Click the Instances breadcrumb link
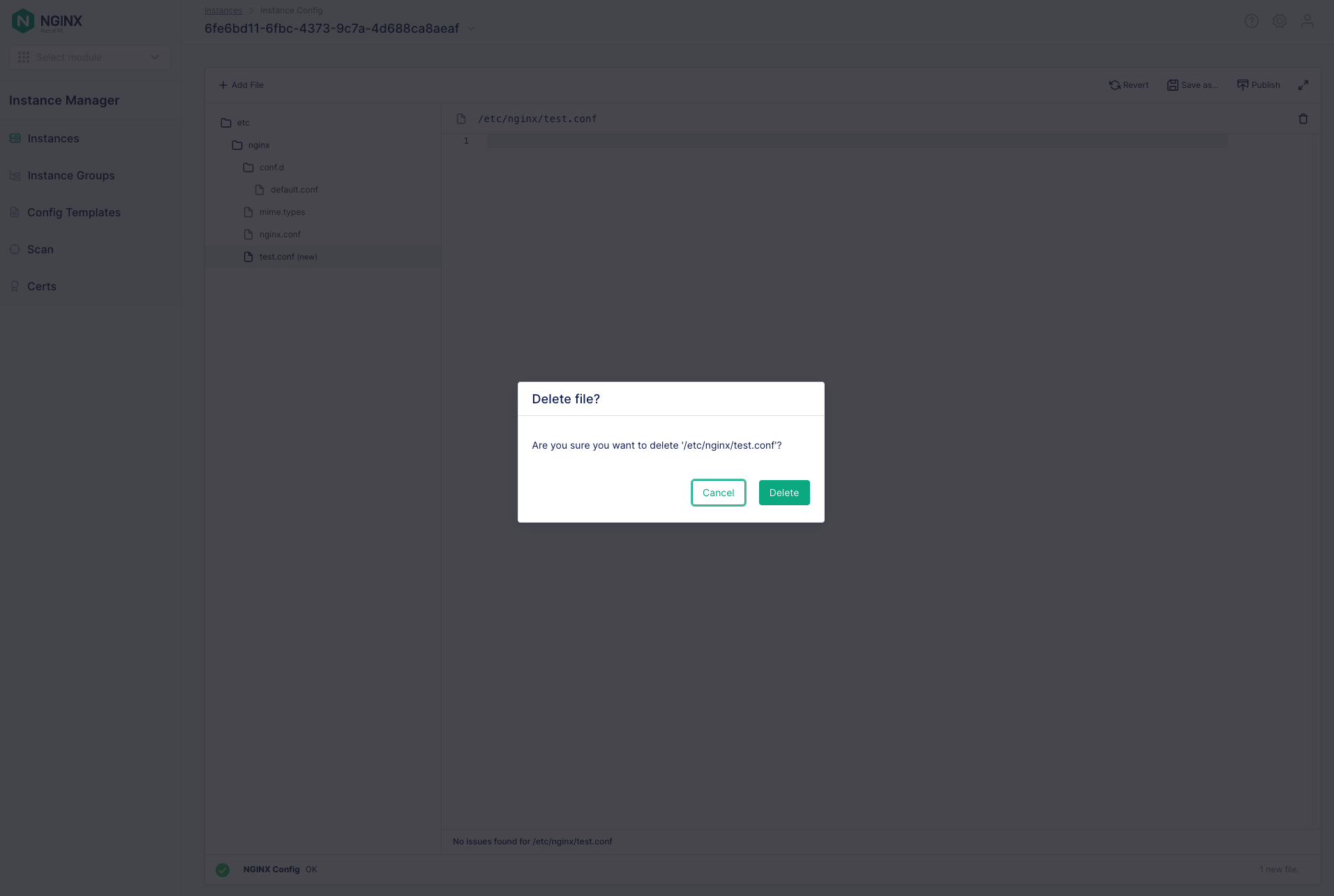 (x=223, y=10)
